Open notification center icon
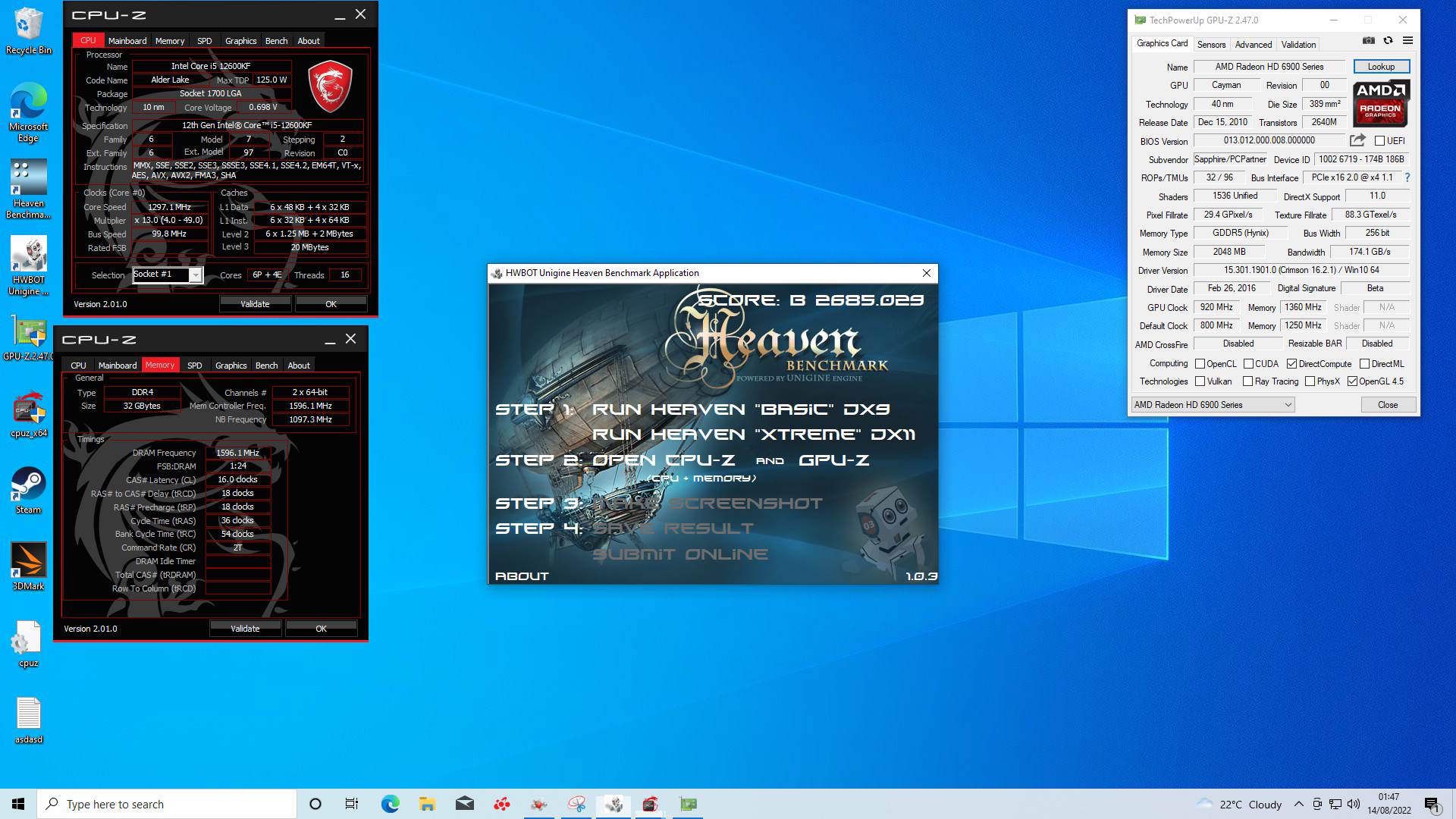The image size is (1456, 819). click(x=1432, y=804)
